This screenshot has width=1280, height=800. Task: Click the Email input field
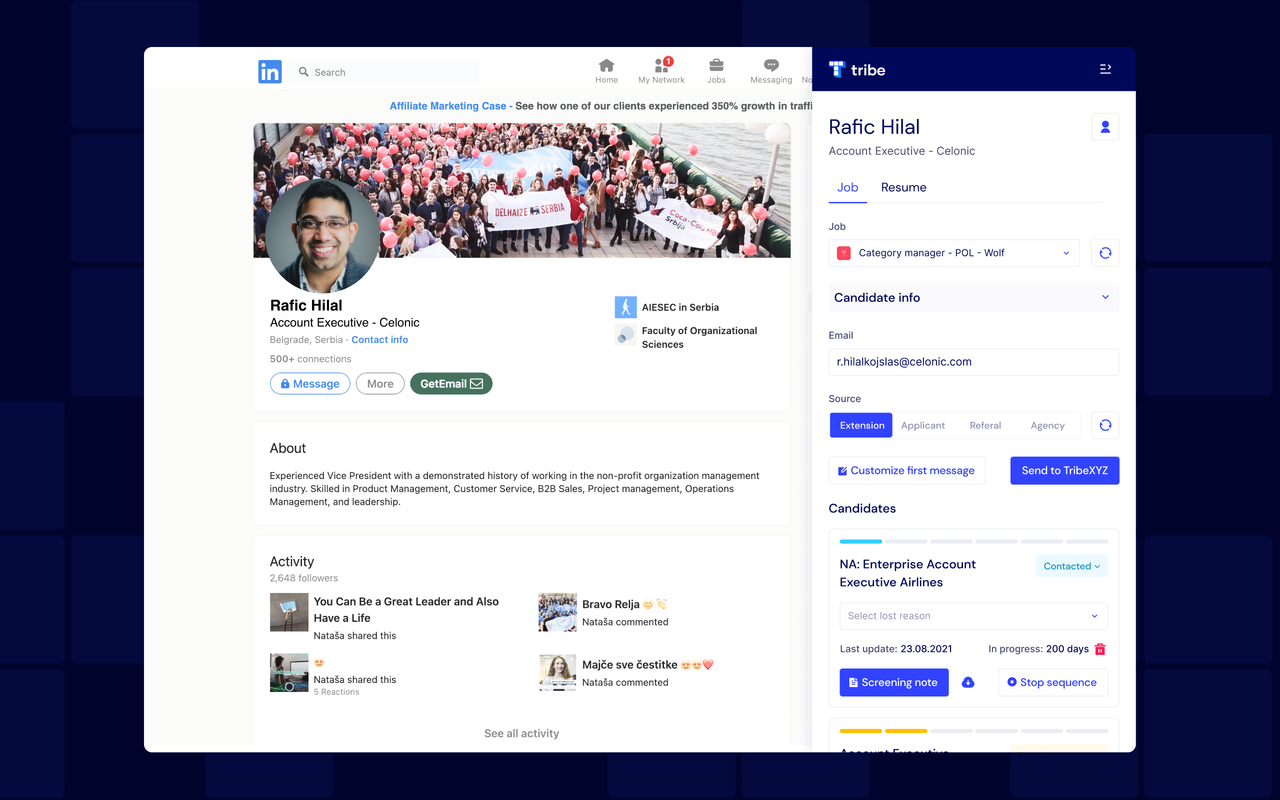tap(974, 362)
